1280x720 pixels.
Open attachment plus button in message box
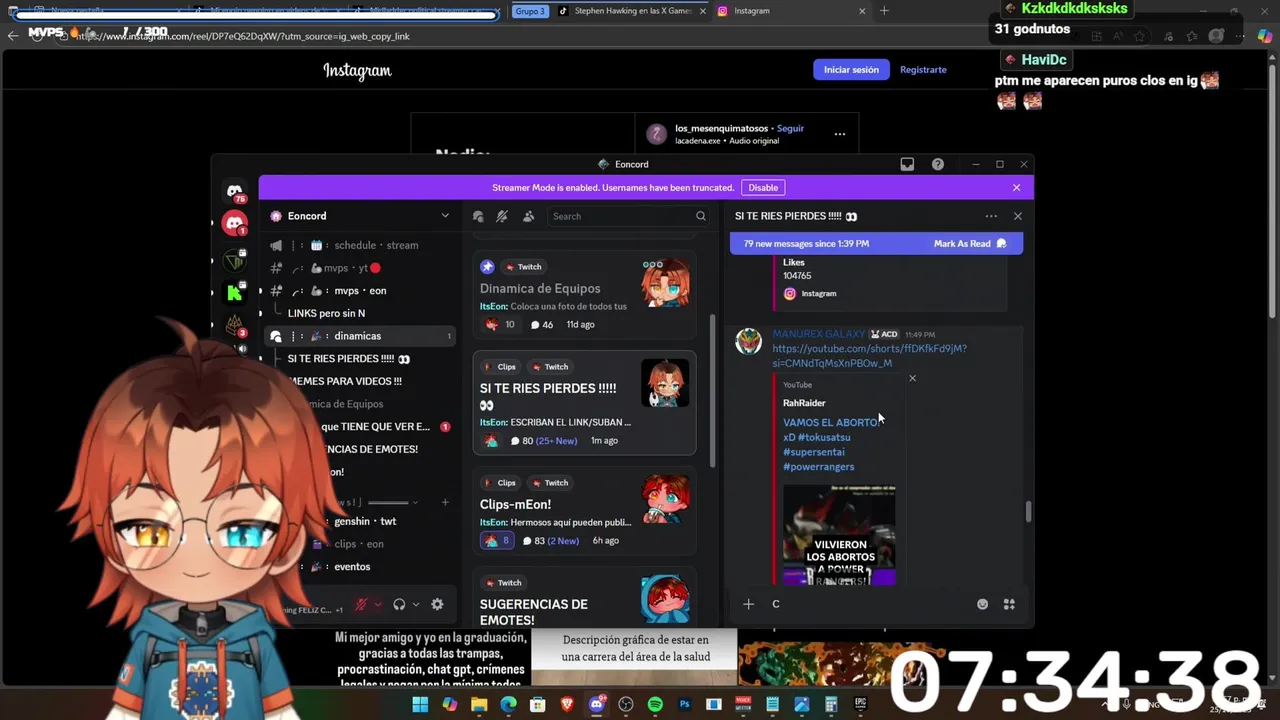(748, 604)
